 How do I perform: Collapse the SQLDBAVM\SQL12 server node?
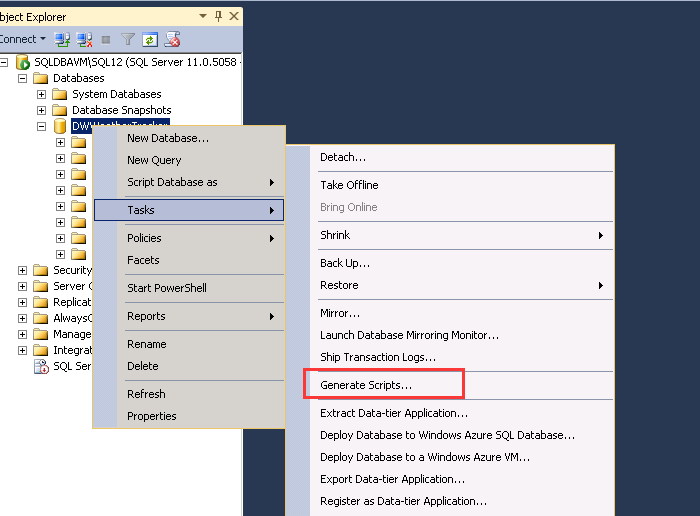(4, 62)
